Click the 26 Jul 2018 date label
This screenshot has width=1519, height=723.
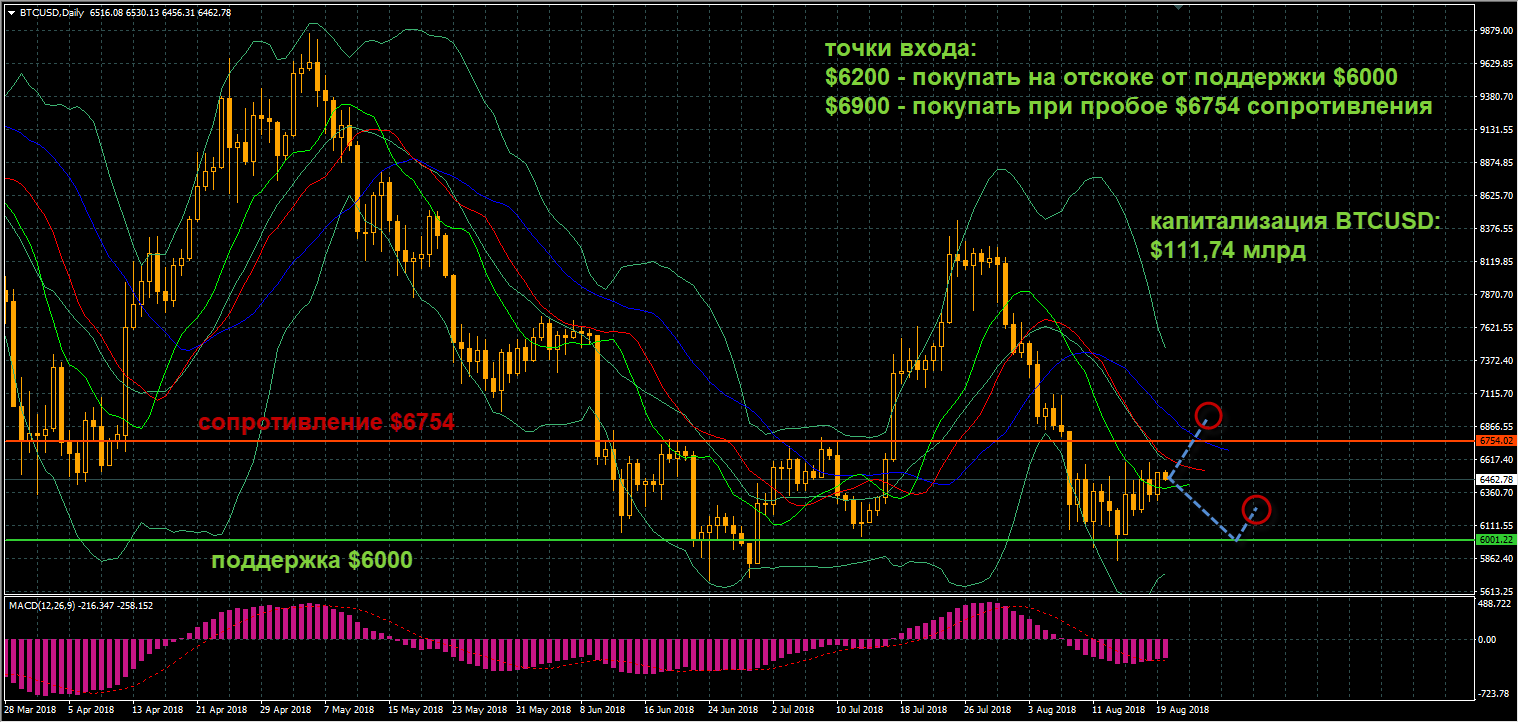[x=988, y=710]
